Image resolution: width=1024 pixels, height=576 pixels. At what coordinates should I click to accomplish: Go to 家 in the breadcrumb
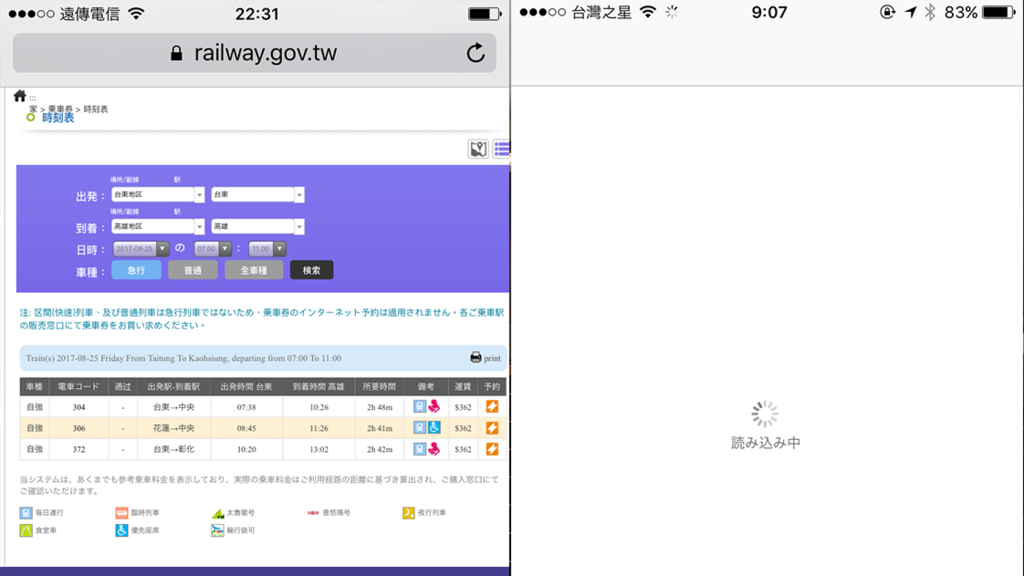[x=33, y=109]
